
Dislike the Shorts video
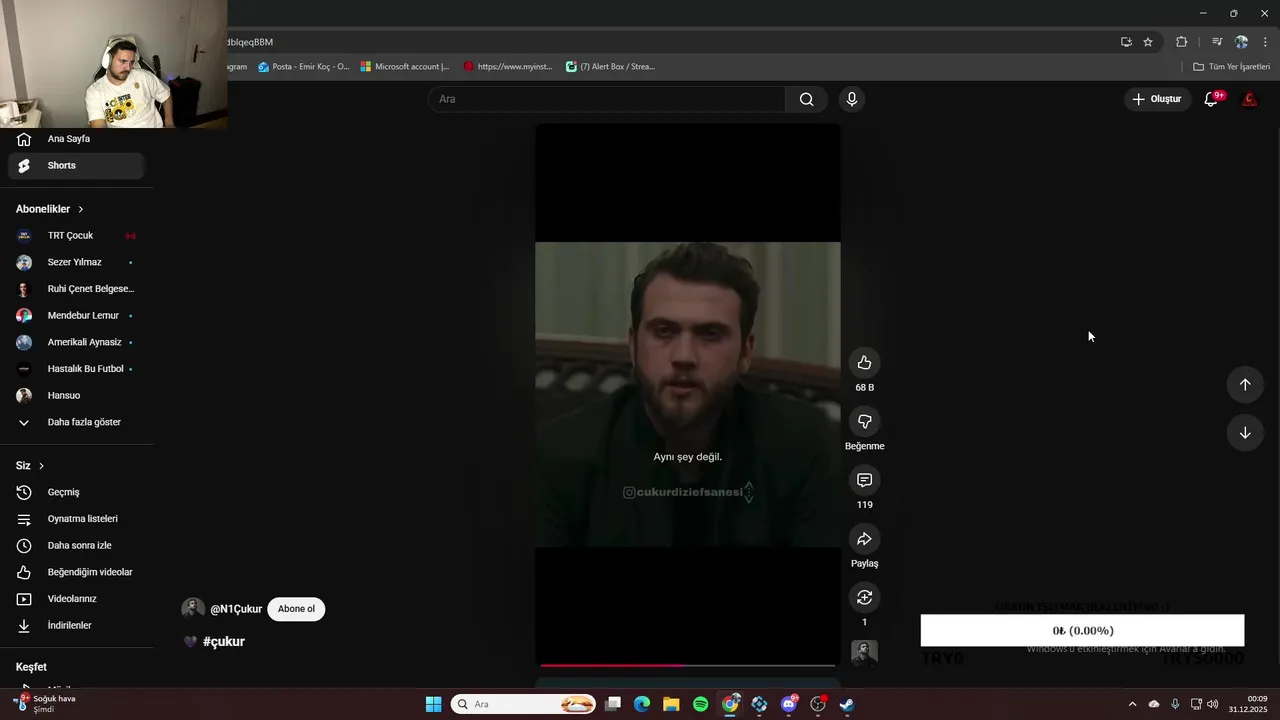(x=864, y=421)
